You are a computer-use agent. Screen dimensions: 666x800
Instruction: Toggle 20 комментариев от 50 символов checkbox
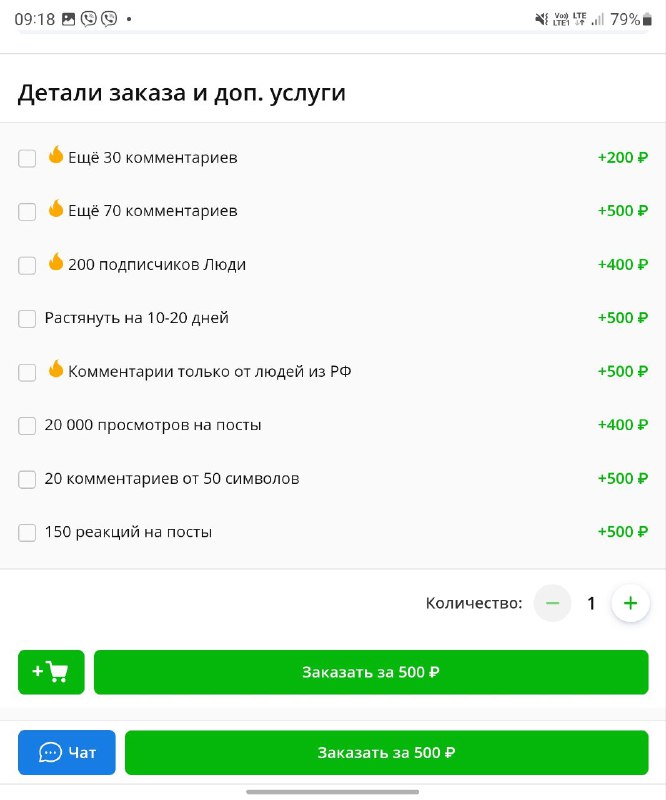tap(27, 479)
